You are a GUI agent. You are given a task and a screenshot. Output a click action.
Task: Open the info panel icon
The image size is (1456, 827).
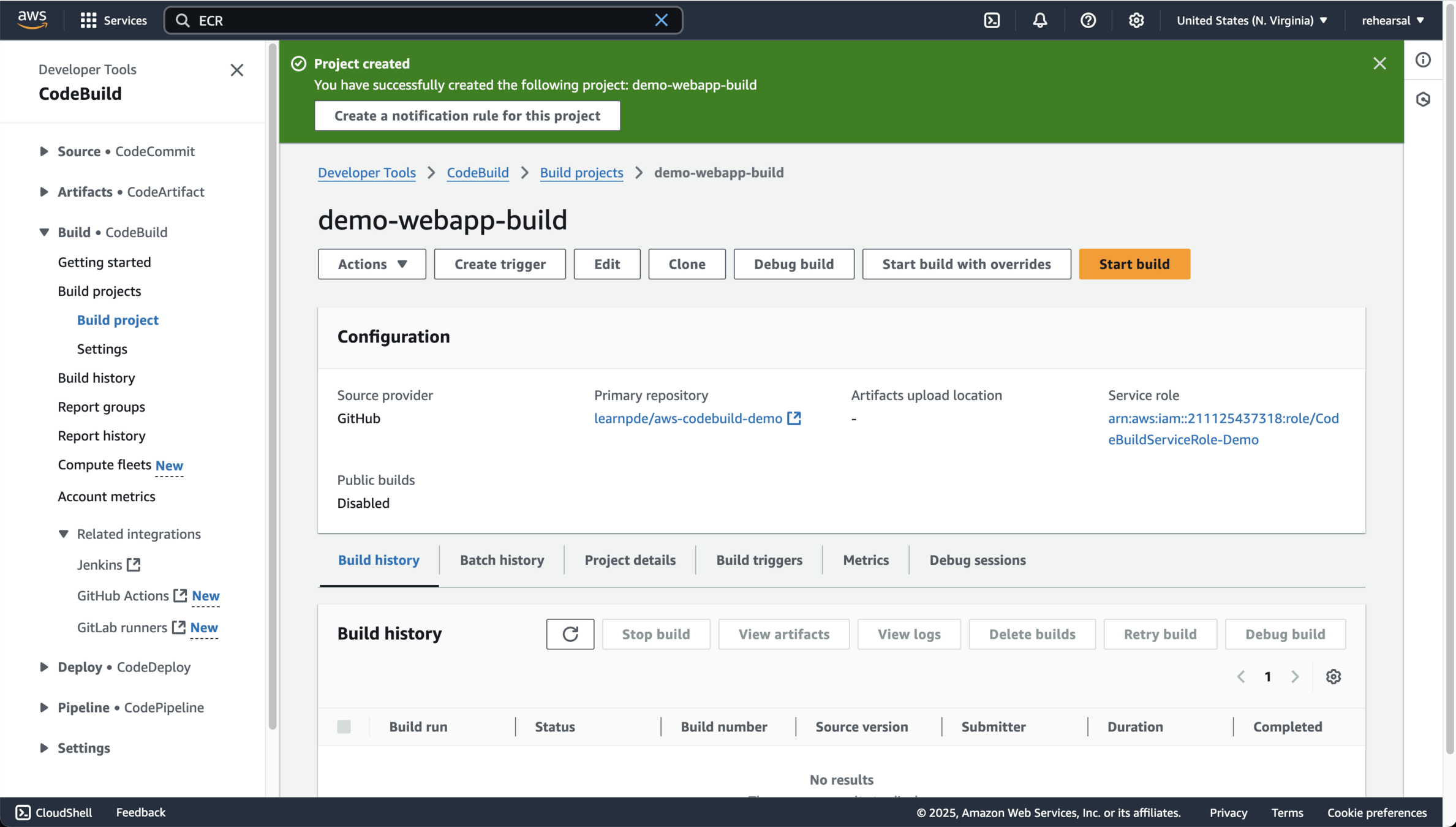tap(1423, 60)
